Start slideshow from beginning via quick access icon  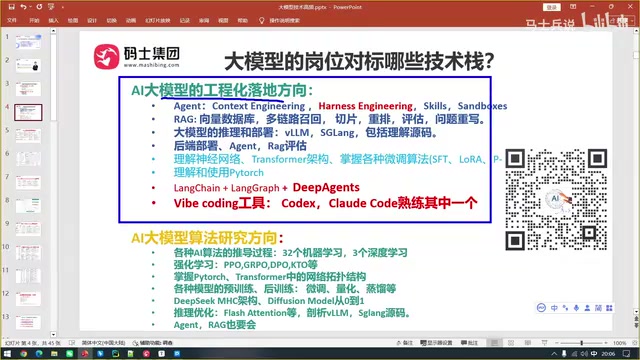click(51, 7)
